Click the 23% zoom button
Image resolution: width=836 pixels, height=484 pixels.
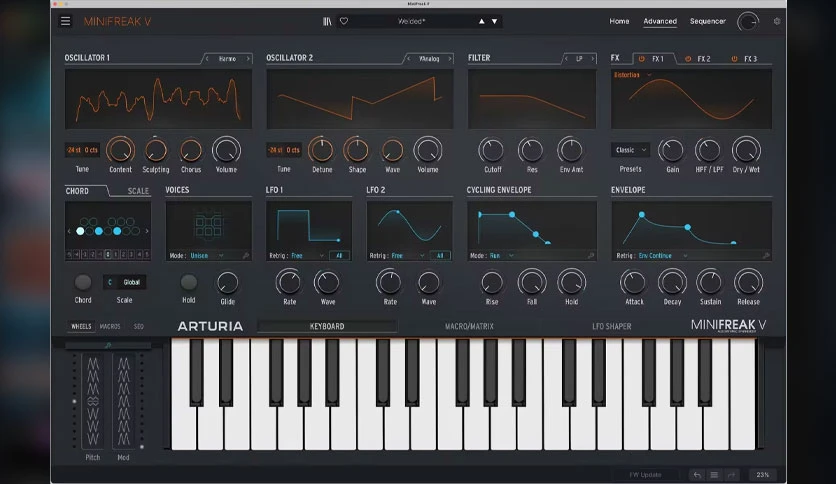[x=762, y=474]
